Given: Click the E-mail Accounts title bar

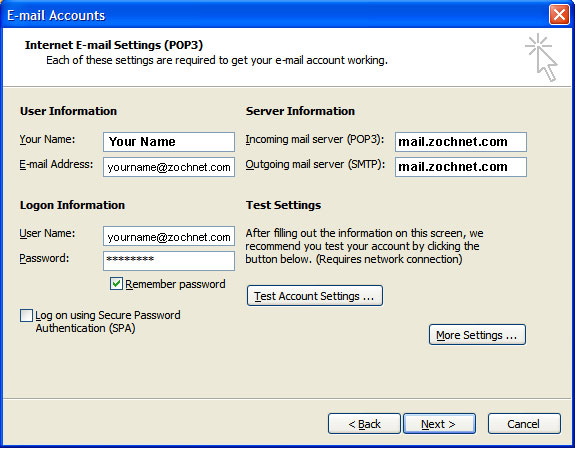Looking at the screenshot, I should click(x=275, y=15).
